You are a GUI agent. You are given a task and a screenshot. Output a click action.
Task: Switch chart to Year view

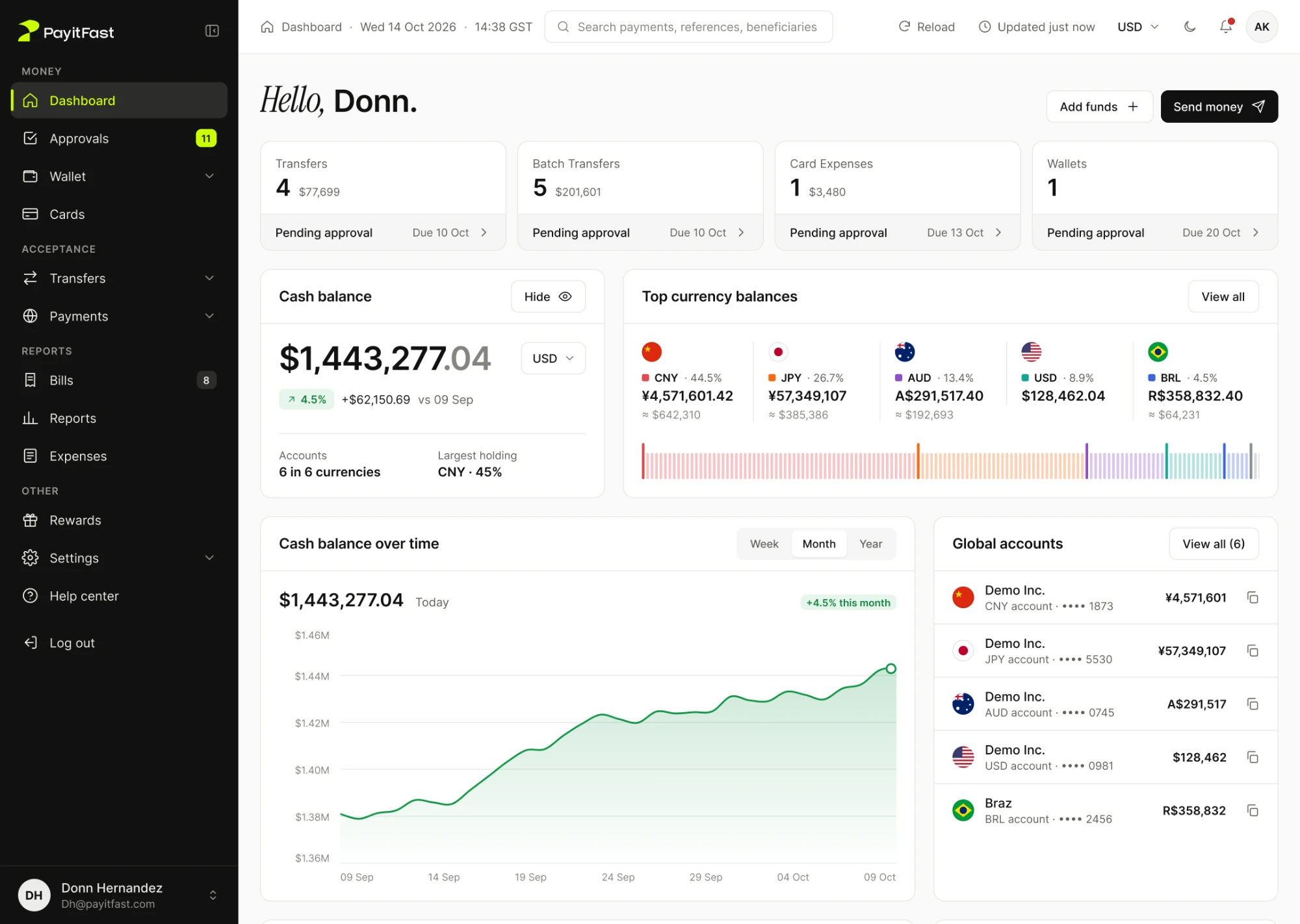[x=870, y=544]
